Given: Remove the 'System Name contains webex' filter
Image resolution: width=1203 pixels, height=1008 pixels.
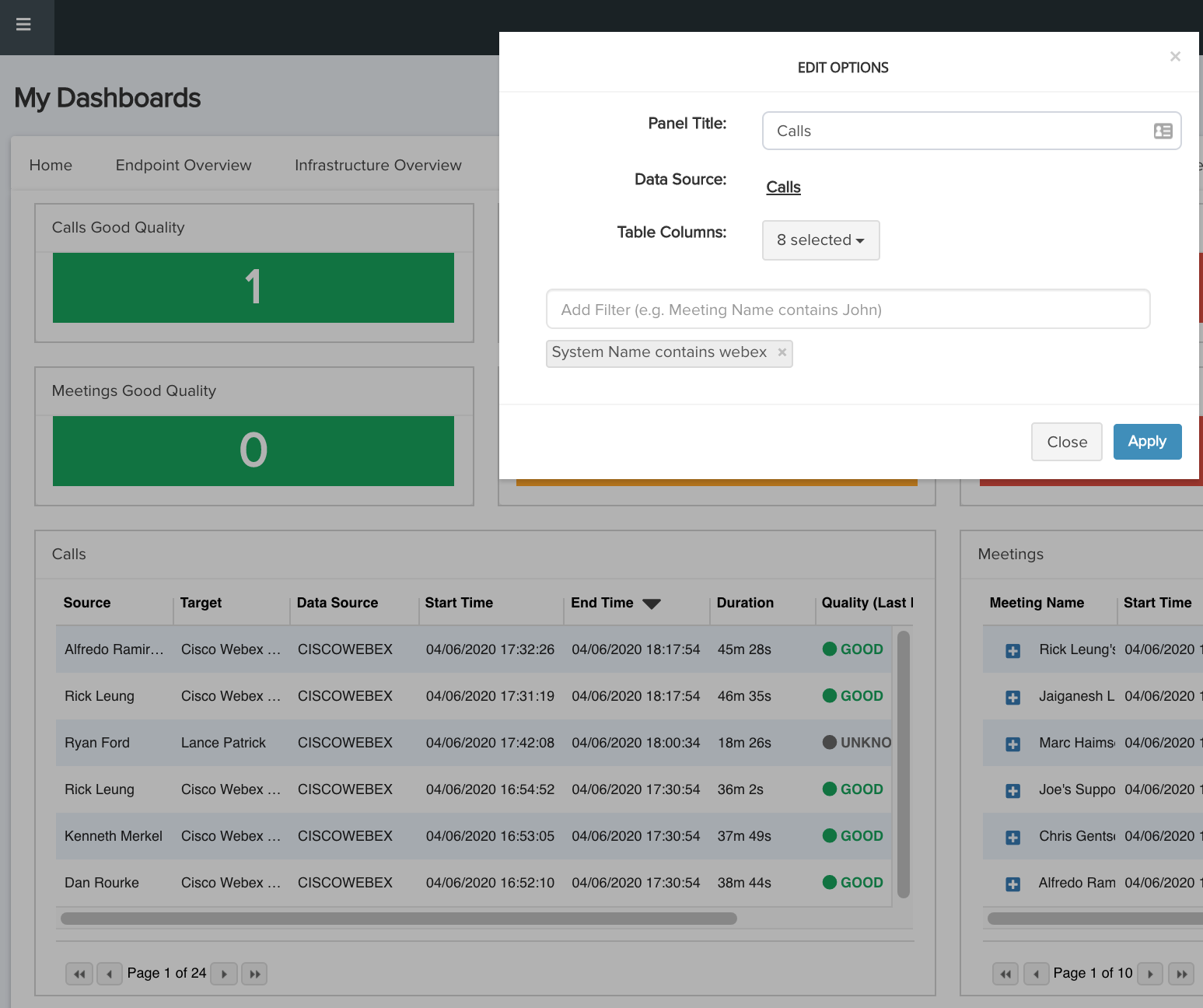Looking at the screenshot, I should point(782,352).
